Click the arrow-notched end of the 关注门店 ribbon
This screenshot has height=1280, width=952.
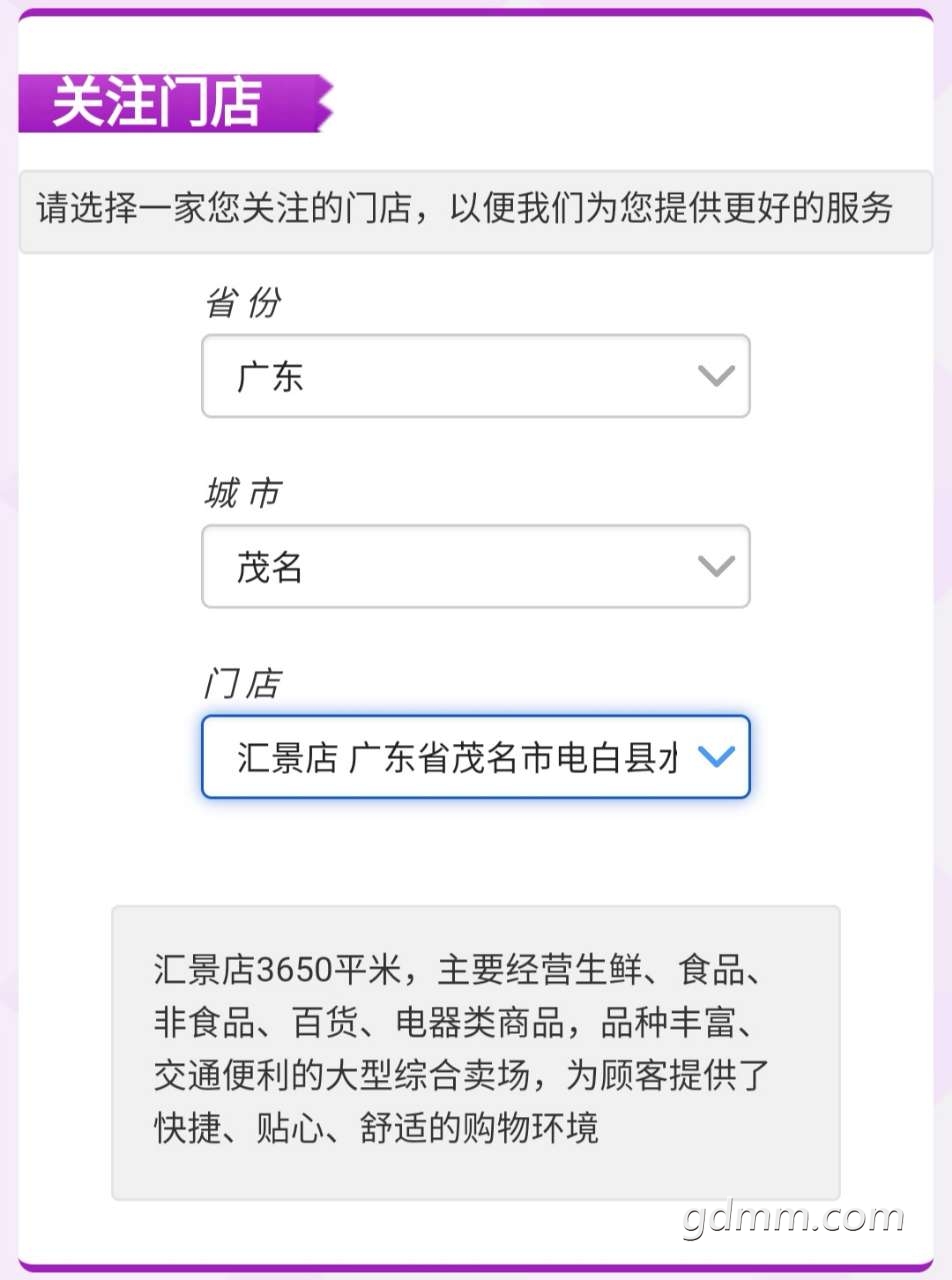[322, 103]
